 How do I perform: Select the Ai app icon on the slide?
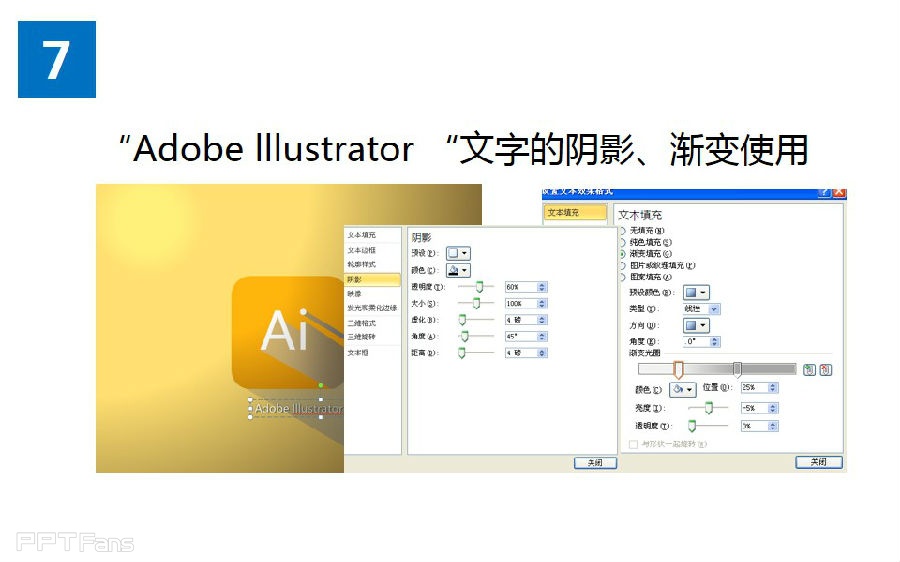(287, 333)
